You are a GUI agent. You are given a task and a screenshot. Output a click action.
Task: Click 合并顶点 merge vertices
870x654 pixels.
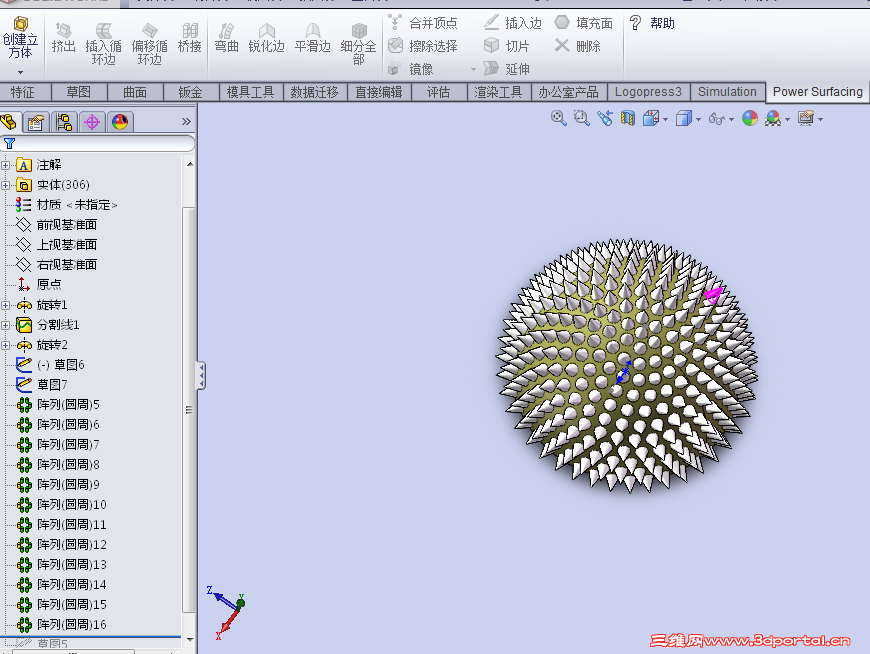tap(423, 23)
